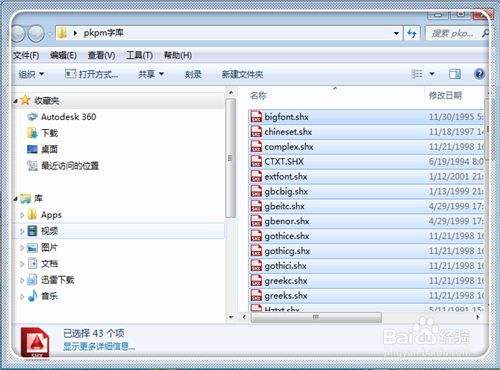Image resolution: width=500 pixels, height=370 pixels.
Task: Click the gothice.shx file icon
Action: click(256, 236)
